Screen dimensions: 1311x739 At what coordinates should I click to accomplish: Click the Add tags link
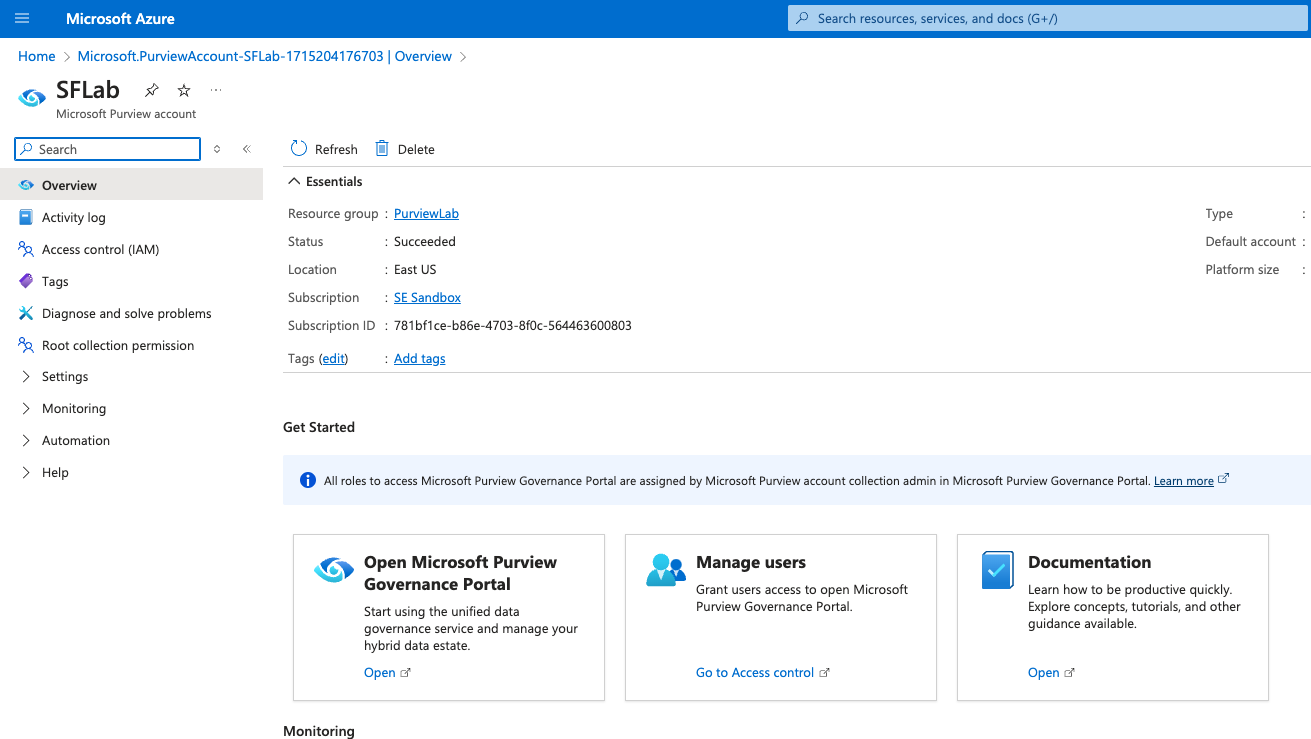coord(419,358)
